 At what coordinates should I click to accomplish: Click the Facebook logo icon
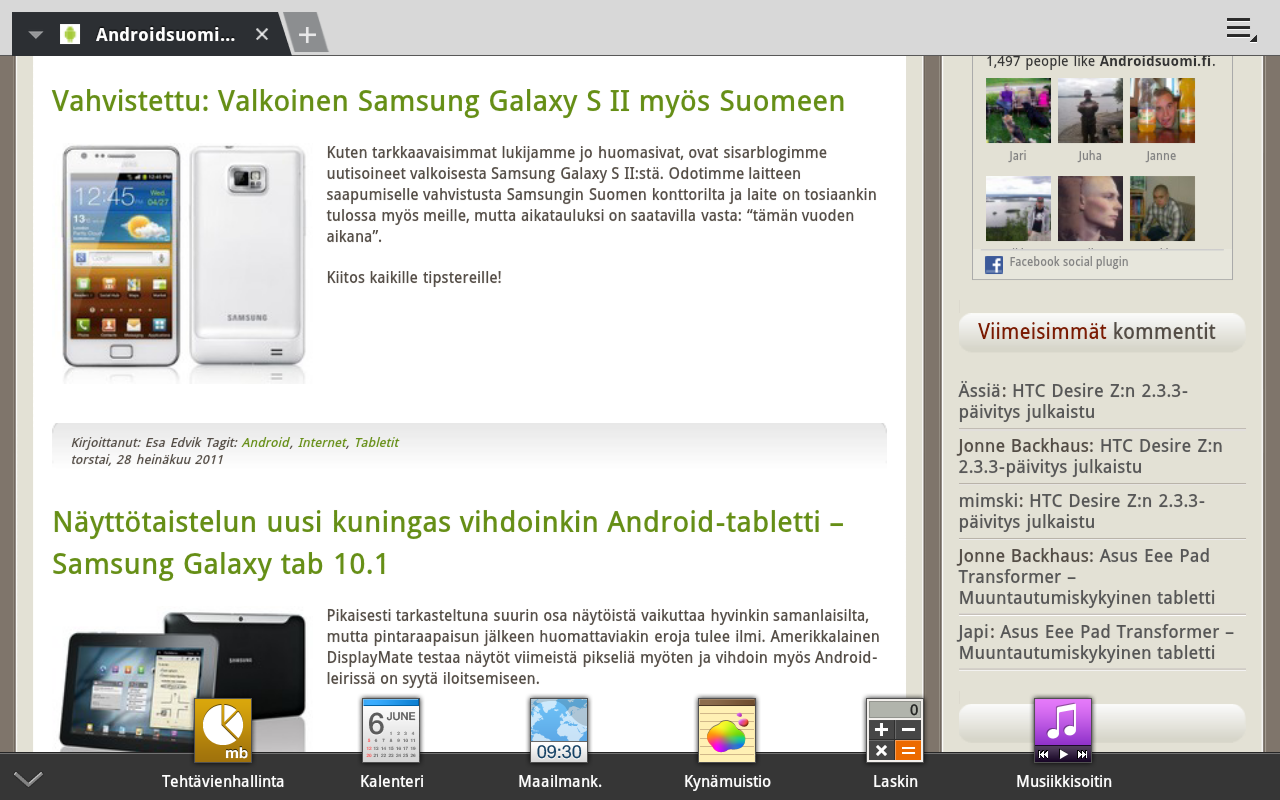(994, 264)
